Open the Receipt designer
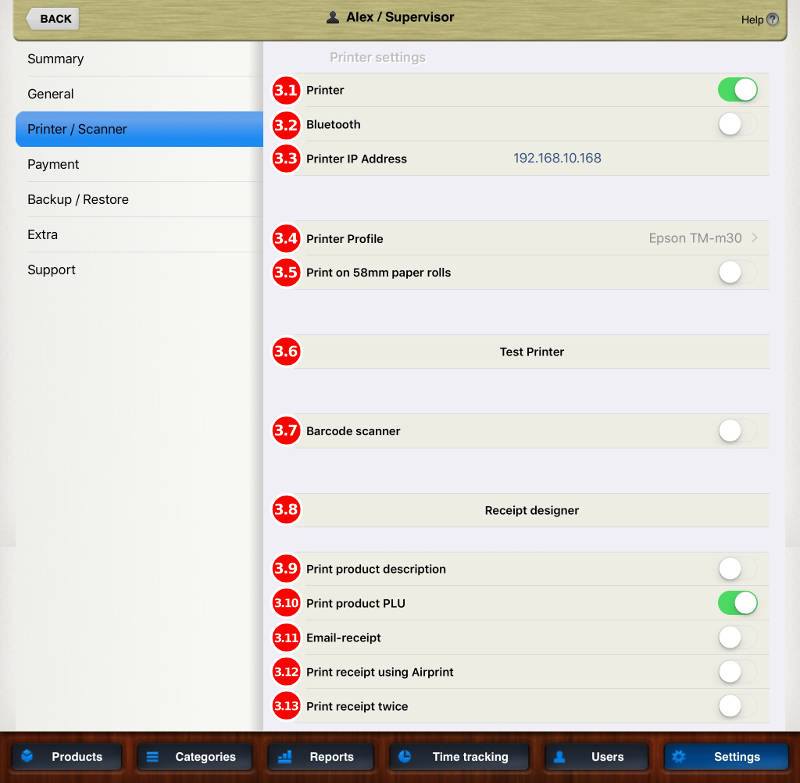 pyautogui.click(x=531, y=510)
